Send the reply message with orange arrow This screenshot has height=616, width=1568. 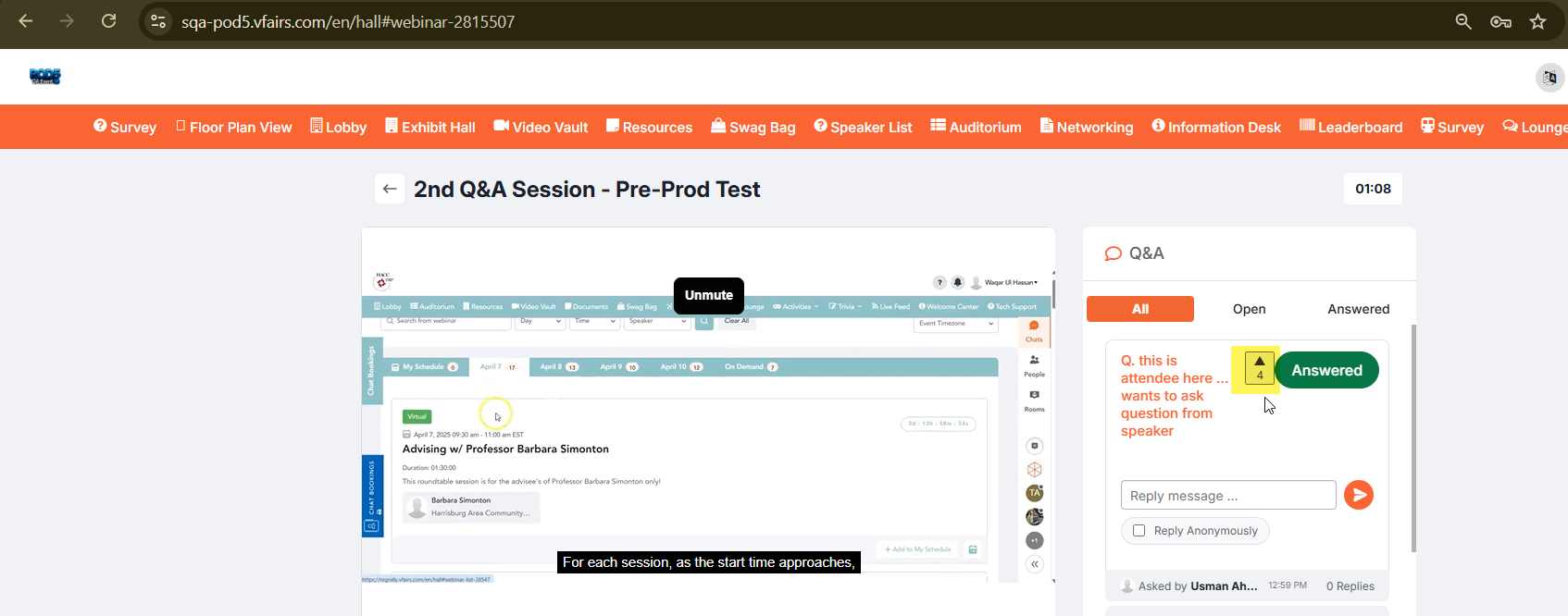pyautogui.click(x=1358, y=495)
